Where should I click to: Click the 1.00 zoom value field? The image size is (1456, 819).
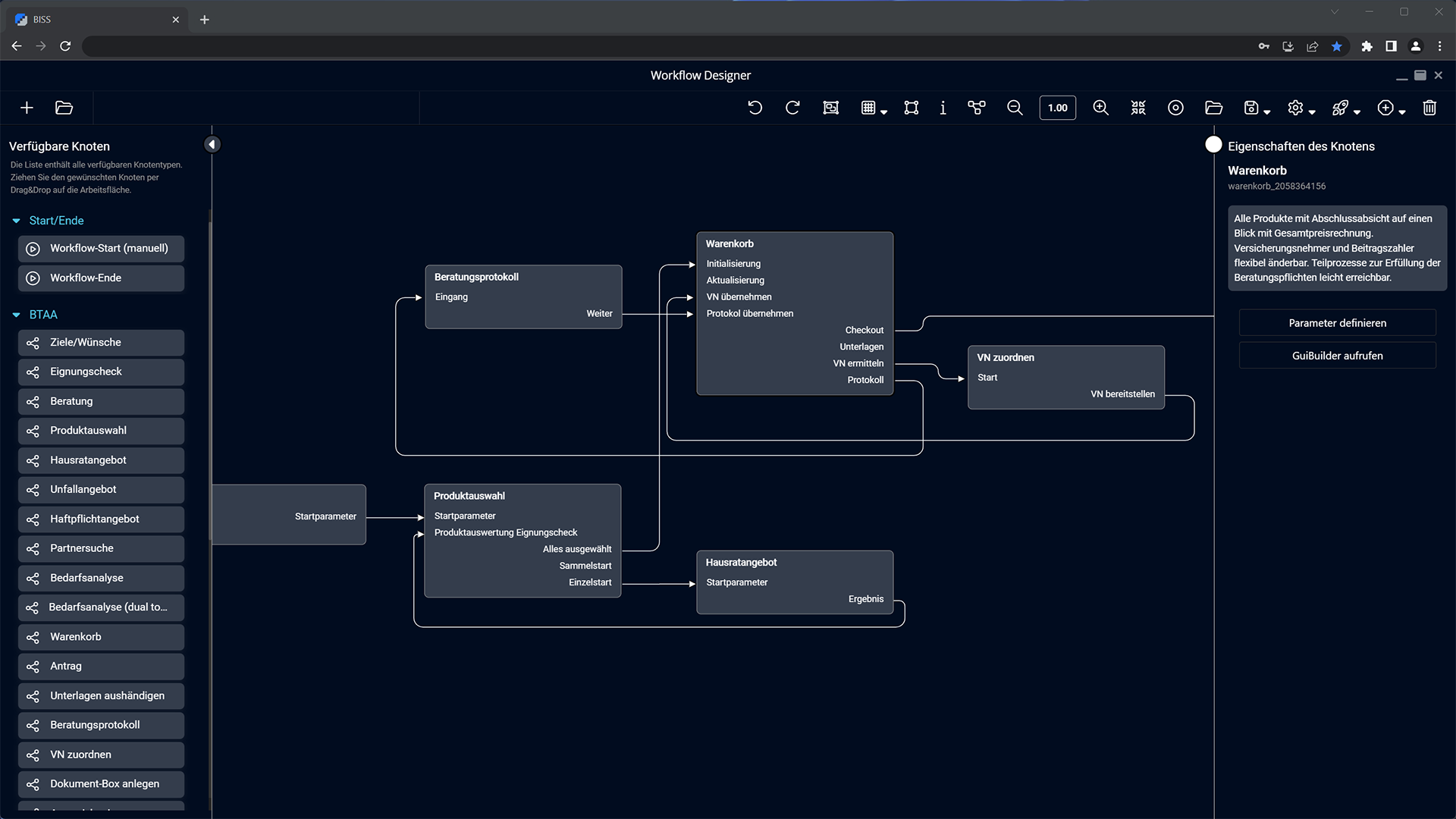[1057, 108]
